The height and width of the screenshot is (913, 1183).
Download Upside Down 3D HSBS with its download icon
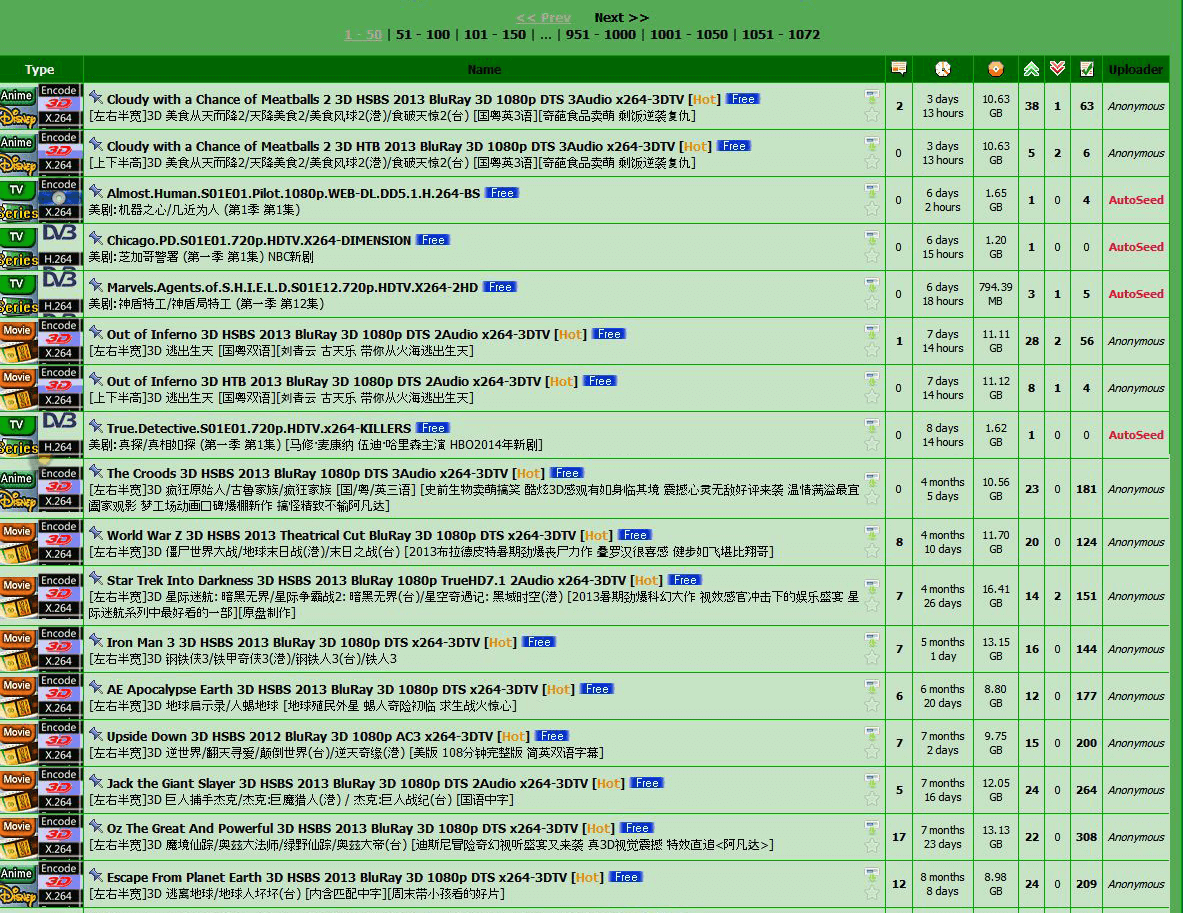pyautogui.click(x=871, y=733)
